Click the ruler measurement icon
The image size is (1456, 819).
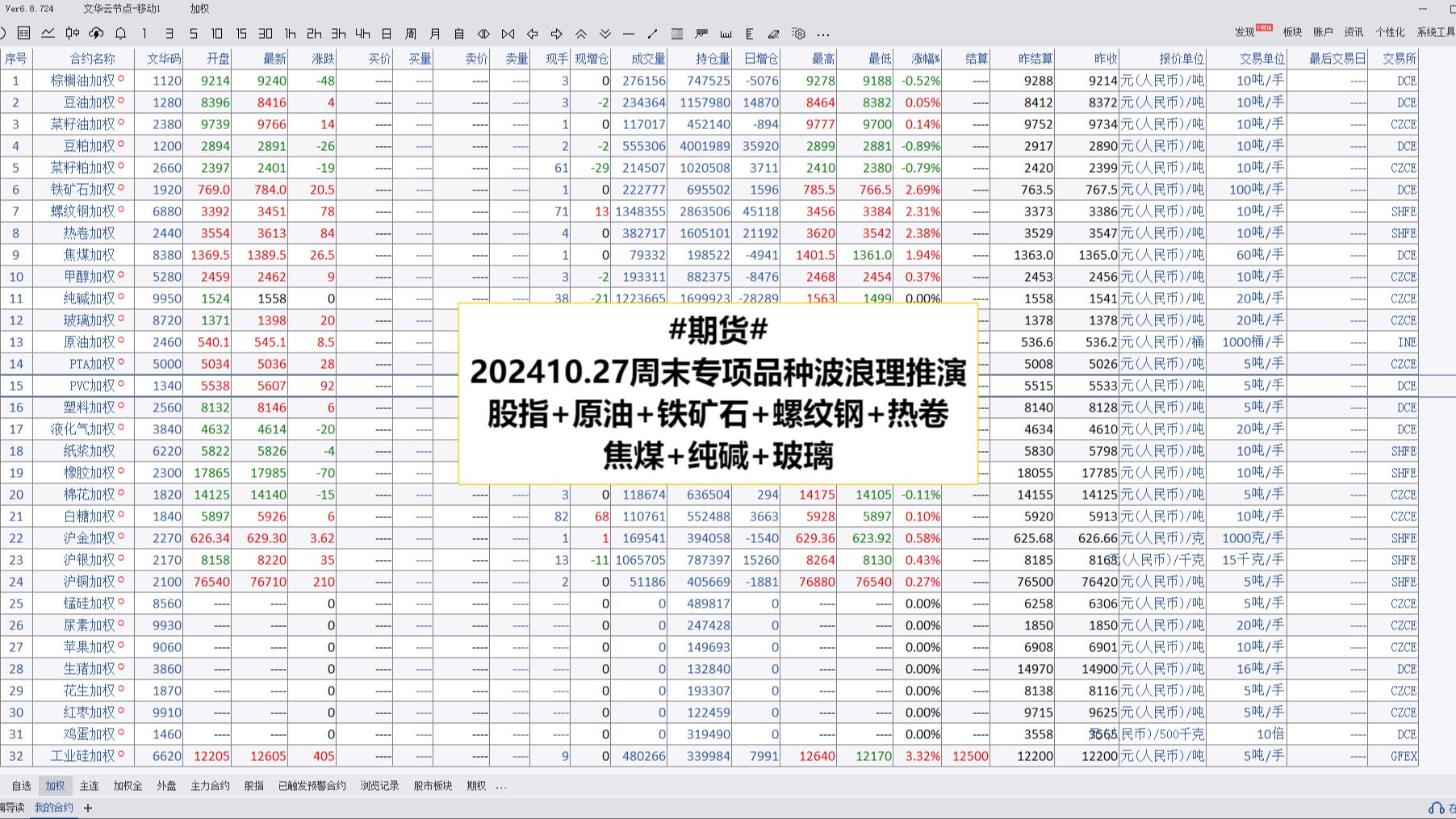tap(726, 33)
